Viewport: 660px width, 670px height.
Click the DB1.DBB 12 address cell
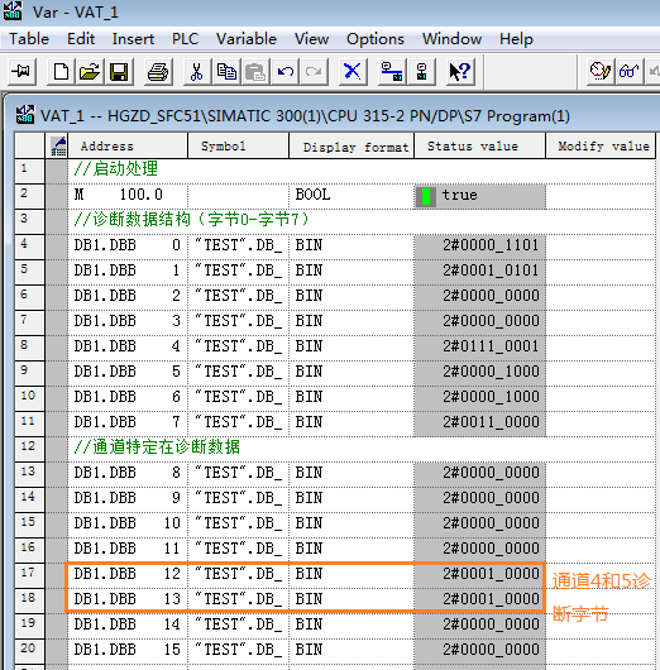click(127, 575)
